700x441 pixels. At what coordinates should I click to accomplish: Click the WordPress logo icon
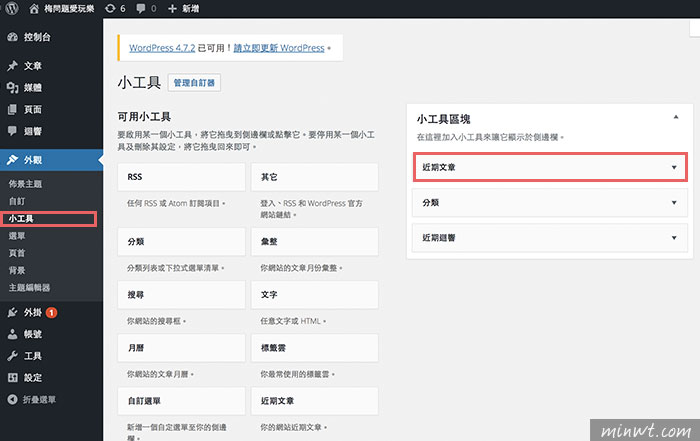coord(12,8)
